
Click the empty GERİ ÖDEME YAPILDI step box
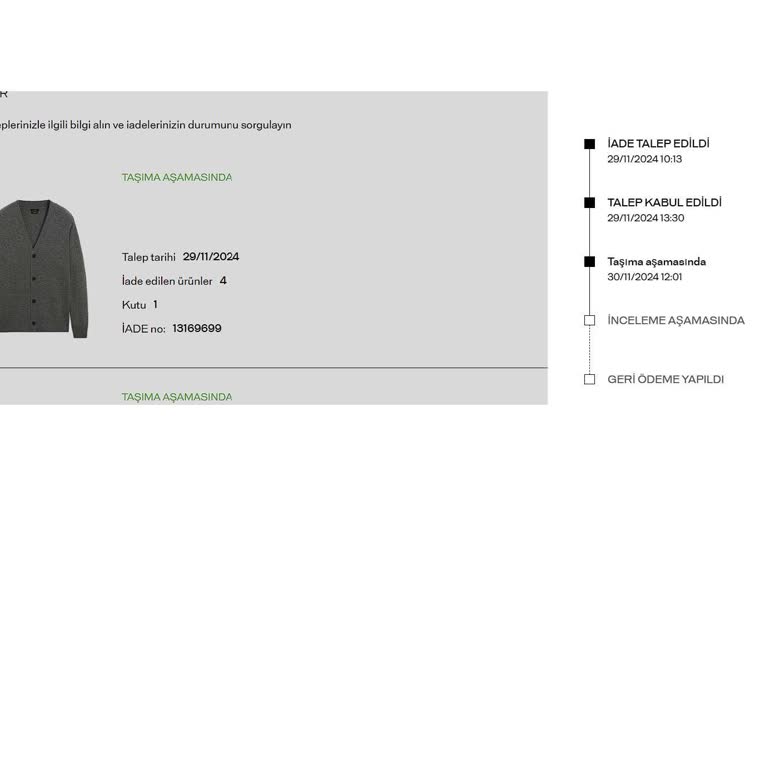coord(589,379)
